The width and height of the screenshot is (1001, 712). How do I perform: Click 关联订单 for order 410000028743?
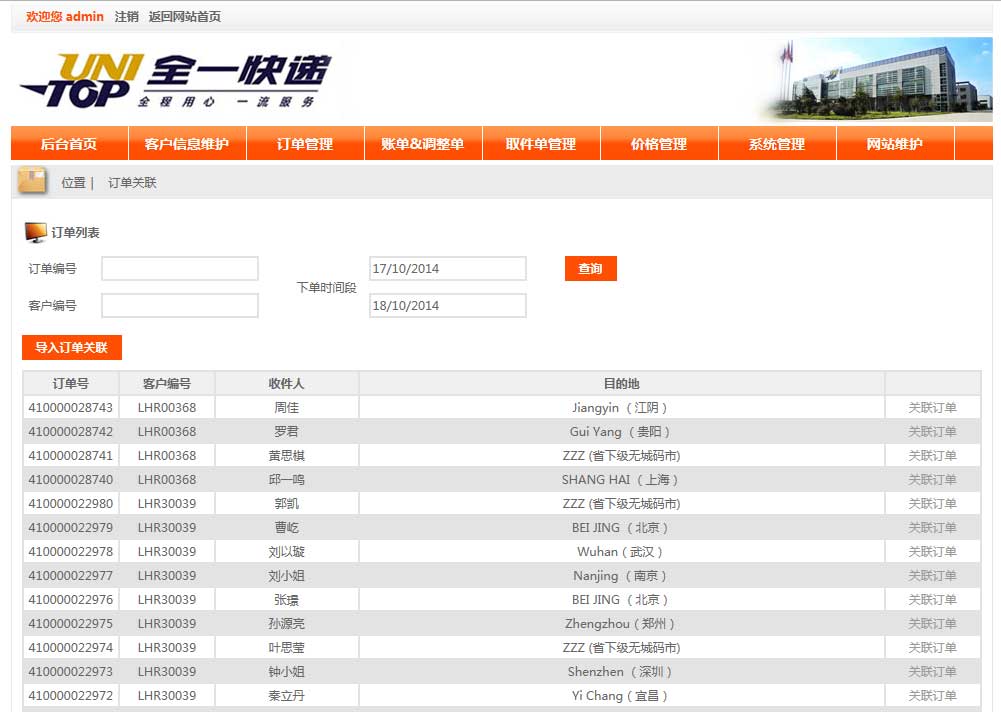click(x=932, y=408)
